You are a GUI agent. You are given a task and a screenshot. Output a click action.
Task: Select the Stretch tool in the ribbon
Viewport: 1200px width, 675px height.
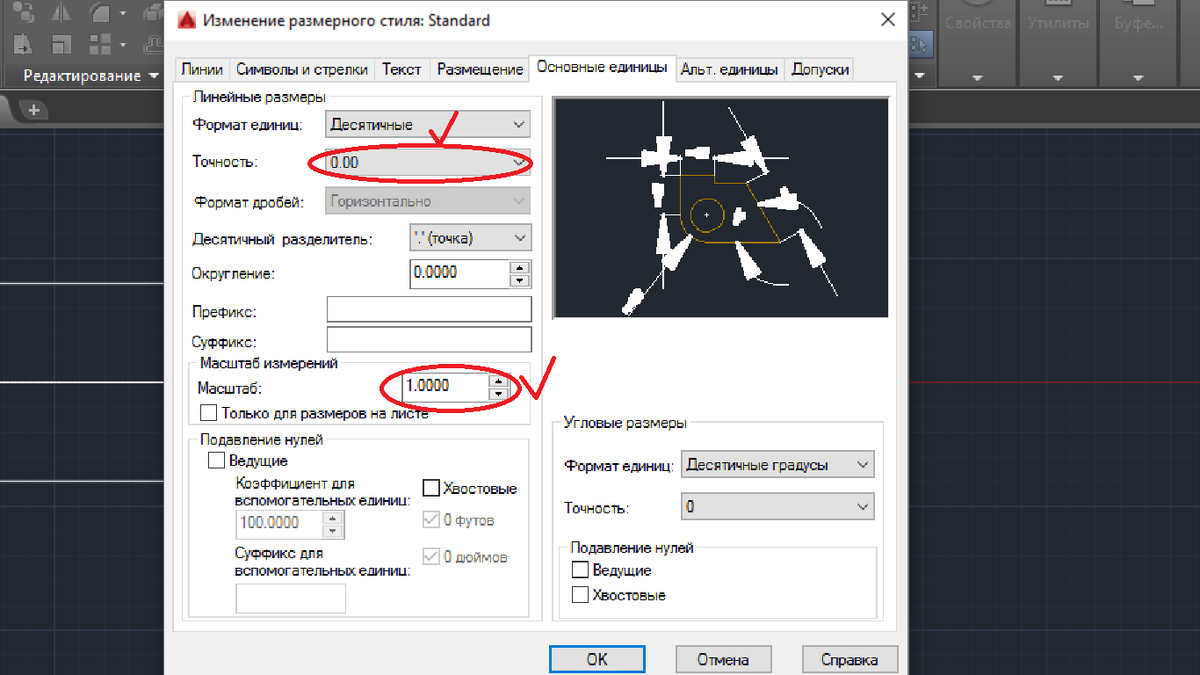[x=23, y=44]
